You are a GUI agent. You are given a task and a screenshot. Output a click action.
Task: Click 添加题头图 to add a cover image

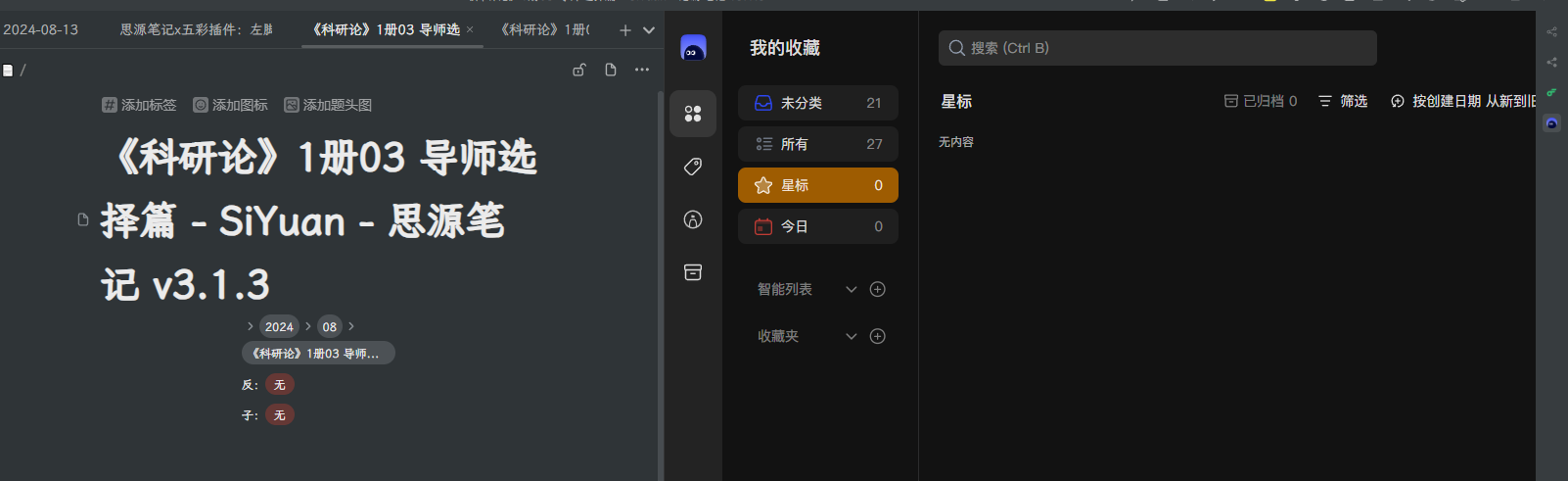pos(328,105)
